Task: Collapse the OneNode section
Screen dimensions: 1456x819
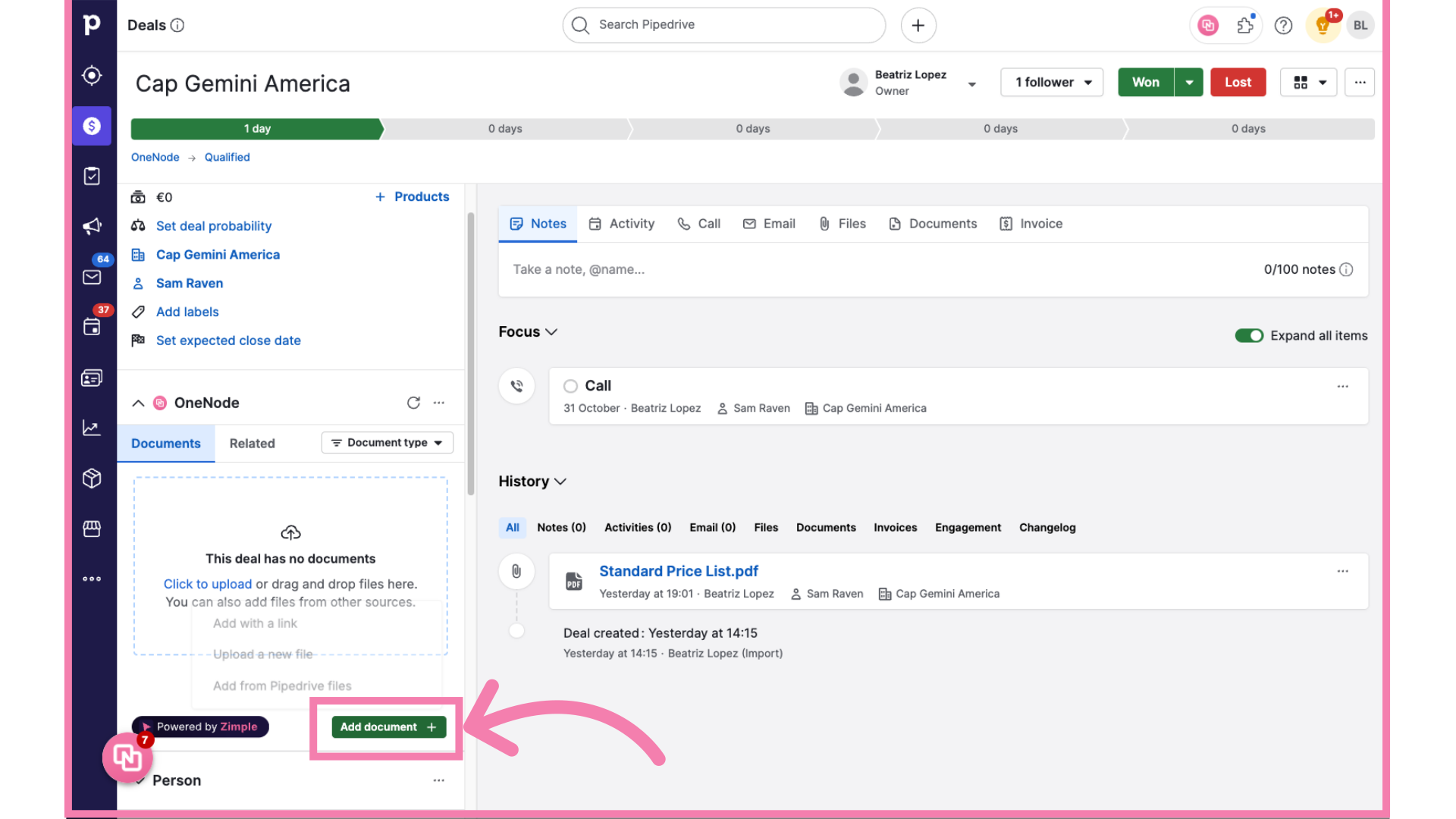Action: [x=138, y=403]
